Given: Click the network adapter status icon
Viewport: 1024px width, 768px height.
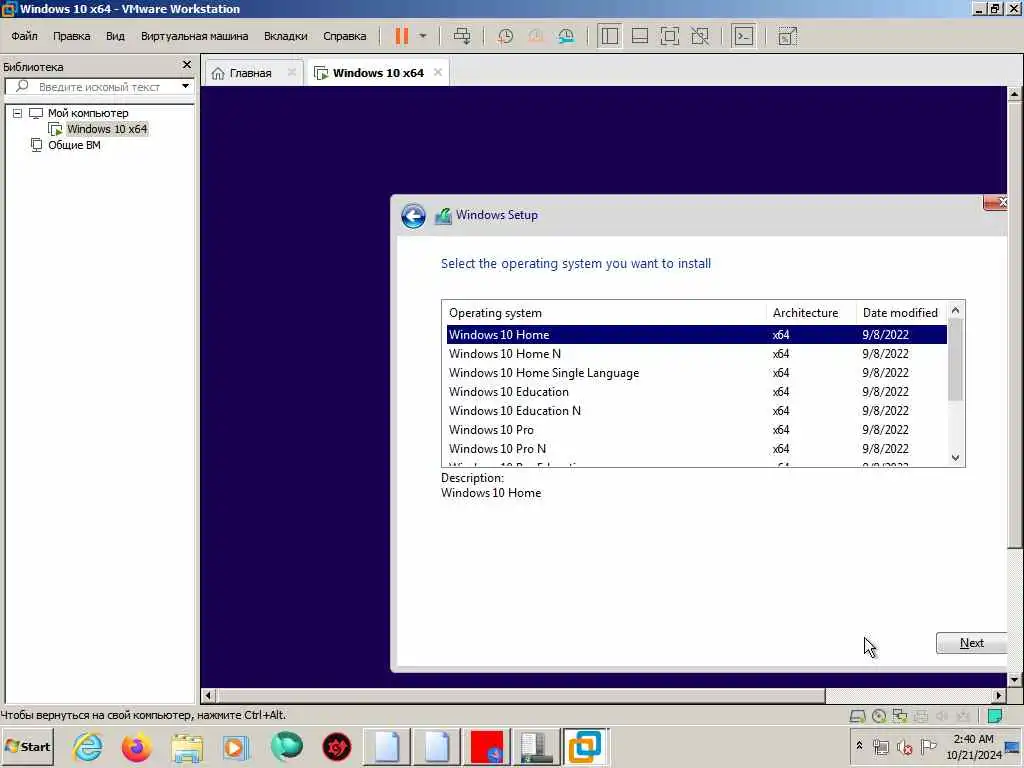Looking at the screenshot, I should [x=900, y=716].
